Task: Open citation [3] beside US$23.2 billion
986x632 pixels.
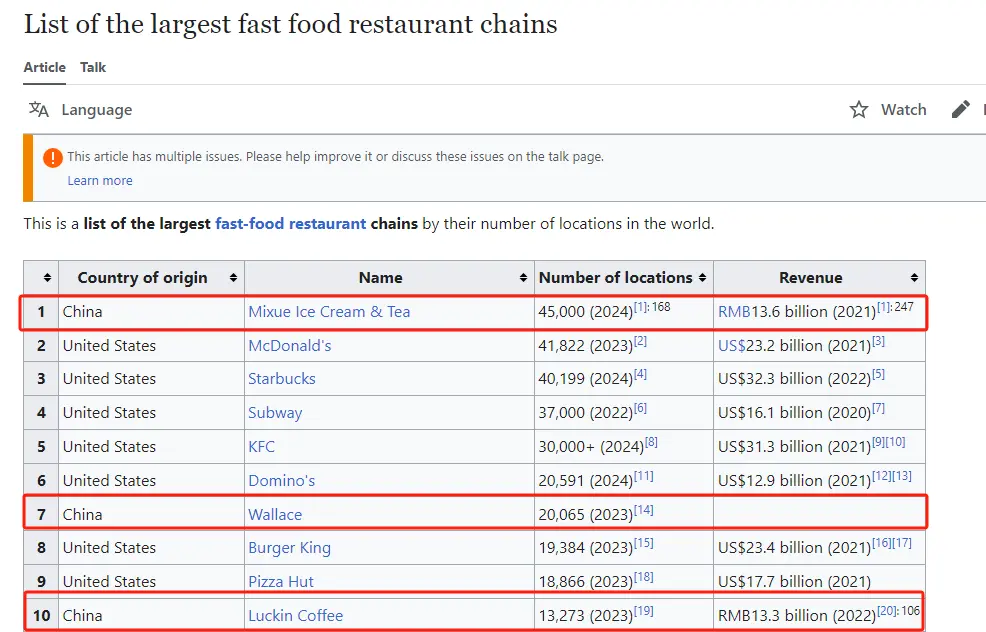Action: tap(878, 341)
